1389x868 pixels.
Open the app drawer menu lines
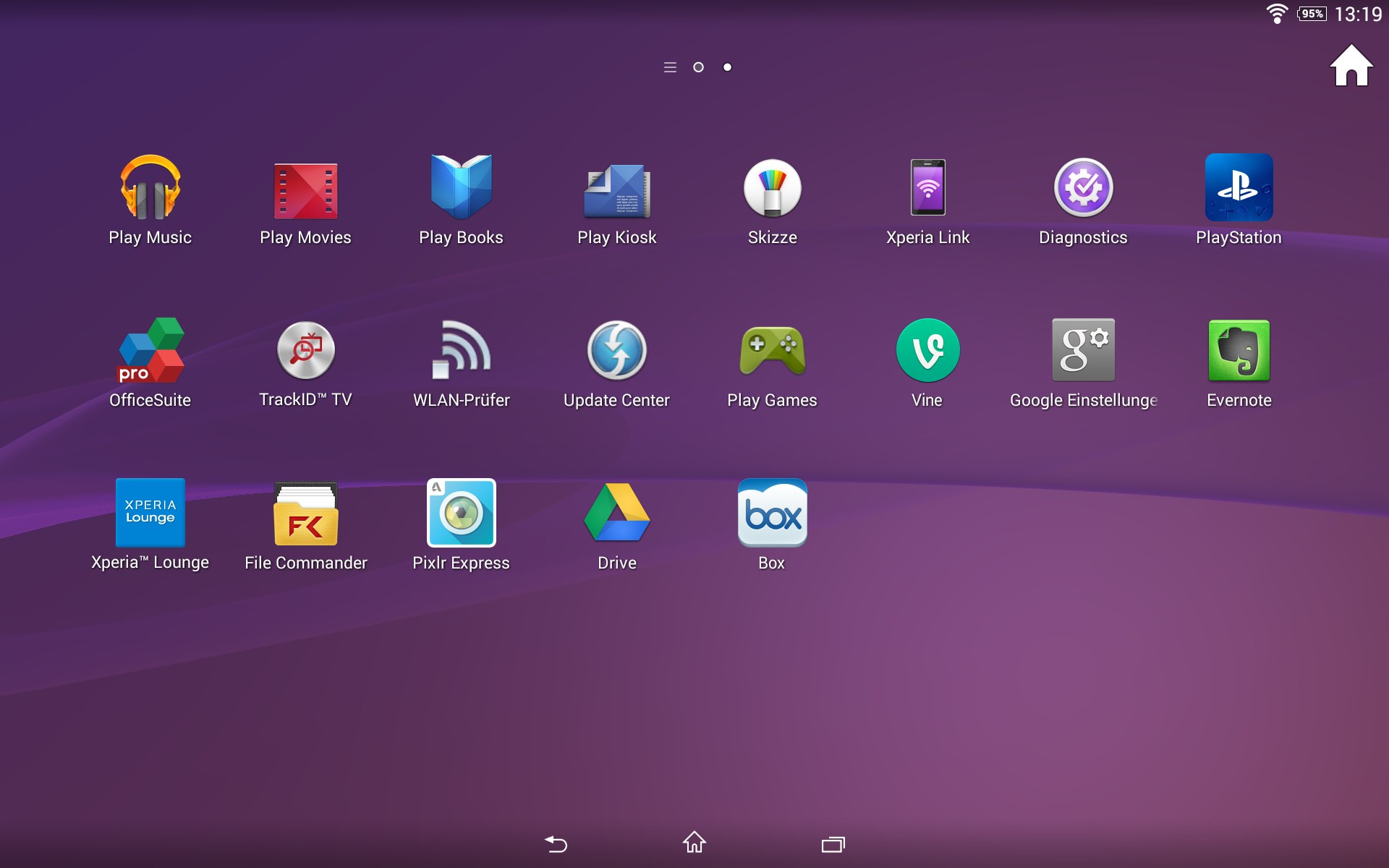tap(670, 67)
